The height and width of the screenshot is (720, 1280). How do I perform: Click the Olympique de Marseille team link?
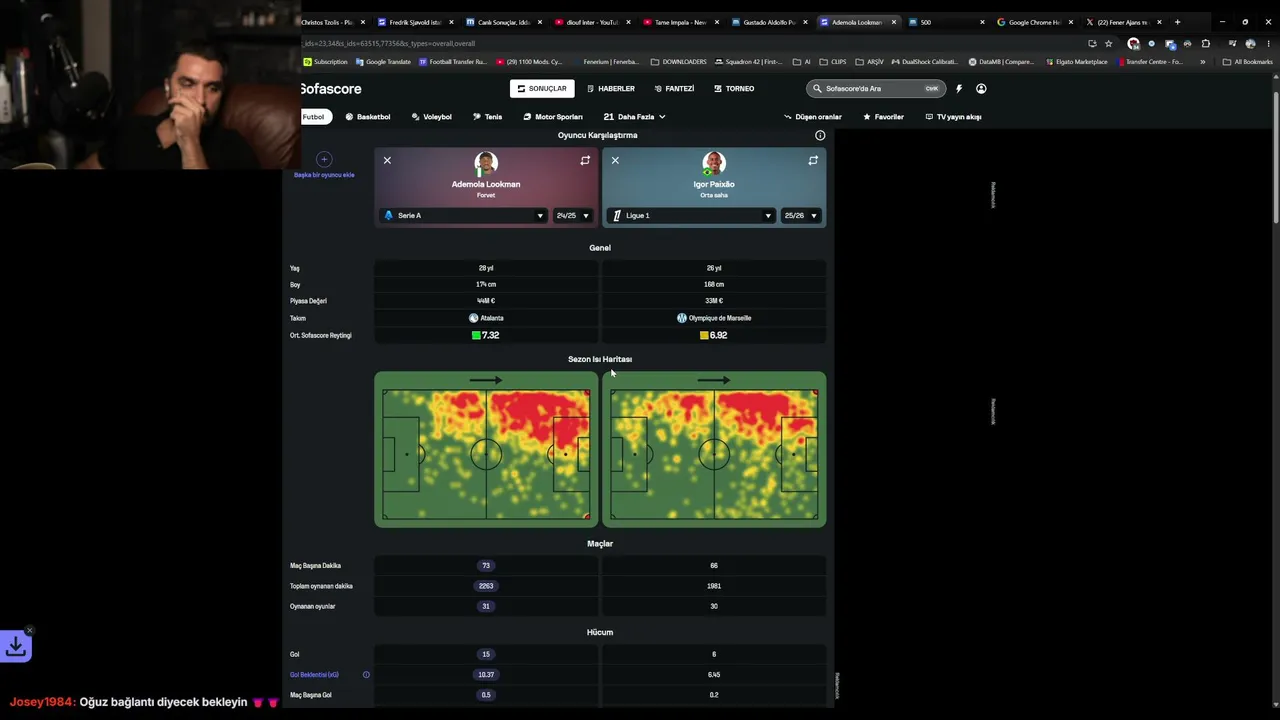(714, 318)
